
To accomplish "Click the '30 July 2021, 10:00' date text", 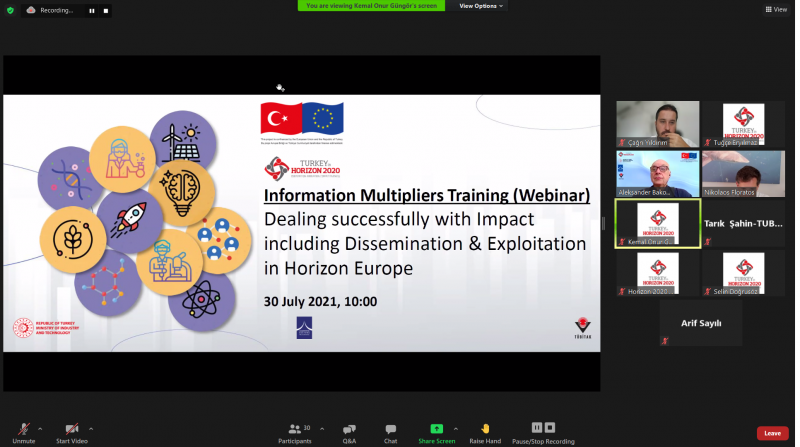I will 320,302.
